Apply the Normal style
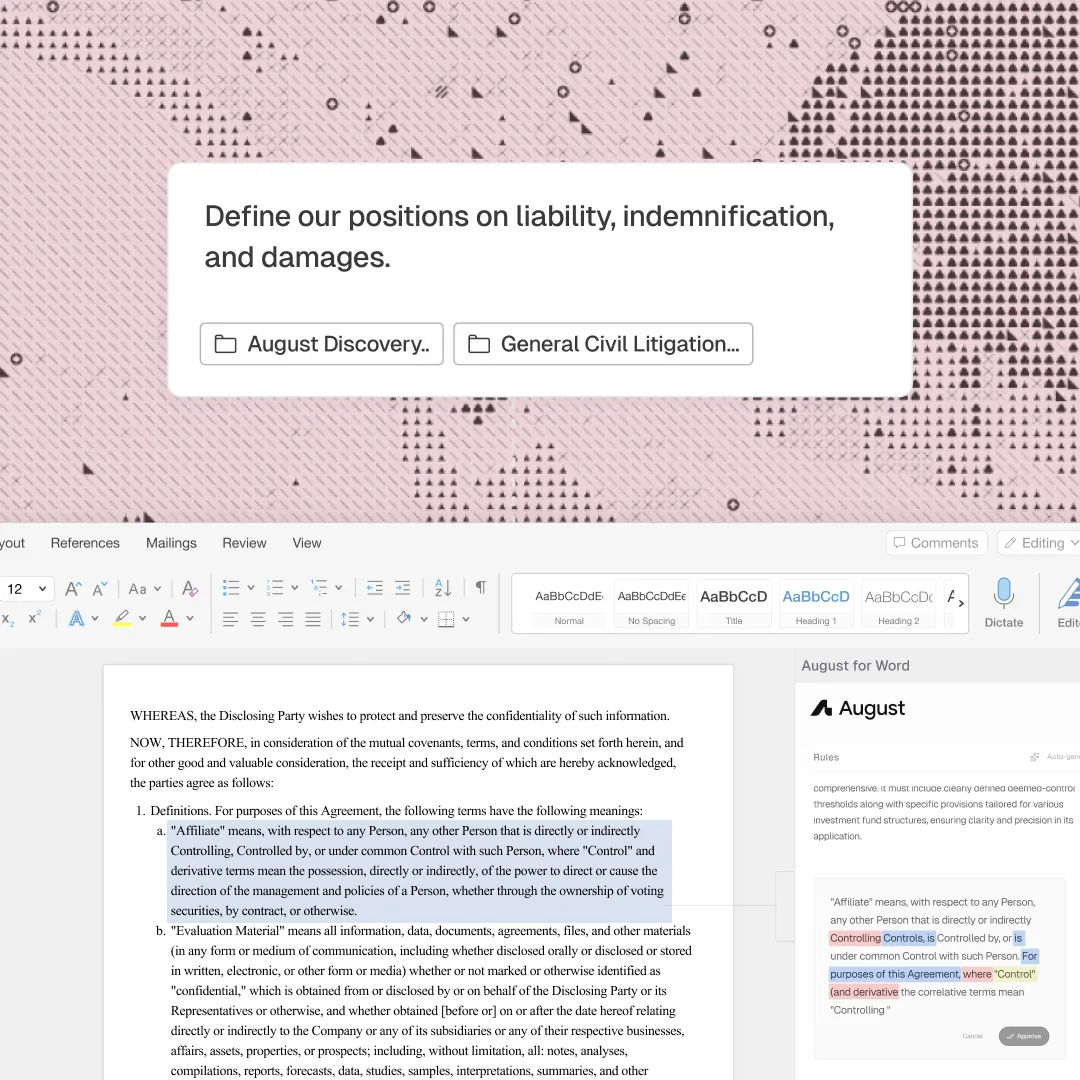Screen dimensions: 1080x1080 point(569,605)
